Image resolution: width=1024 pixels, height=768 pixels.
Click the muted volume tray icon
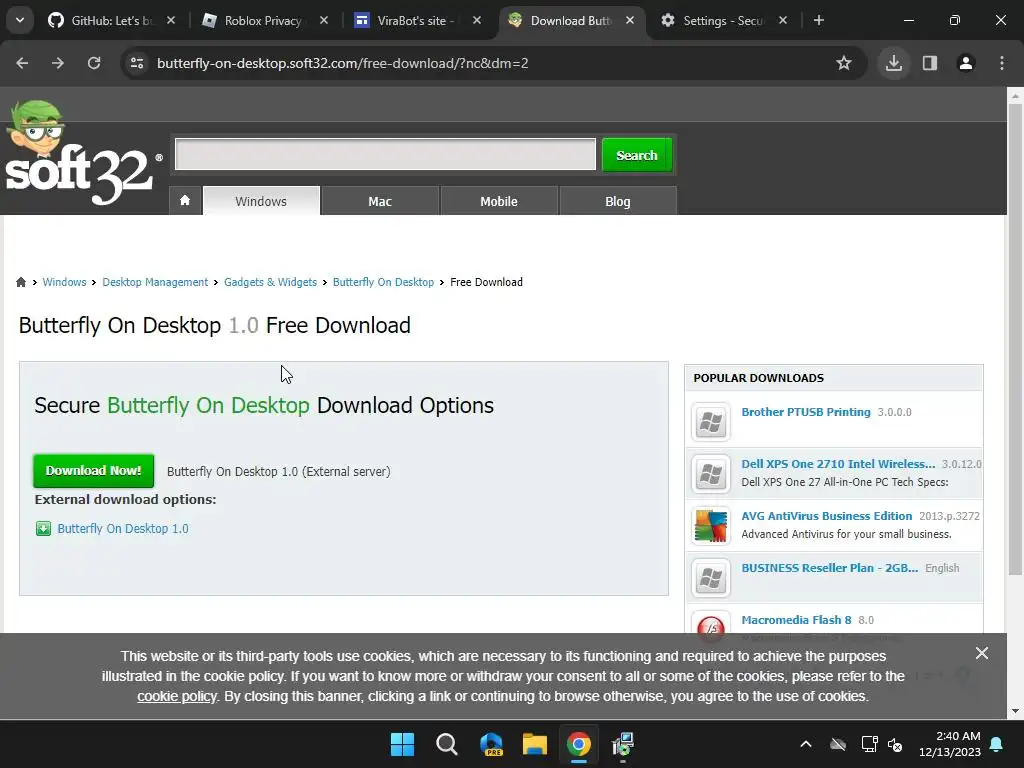(x=895, y=744)
